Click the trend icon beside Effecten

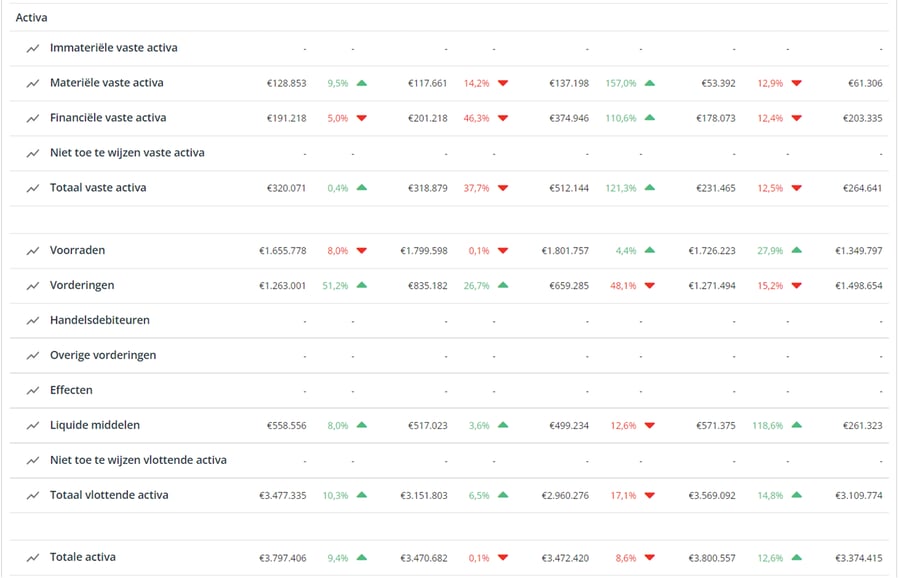pyautogui.click(x=33, y=391)
